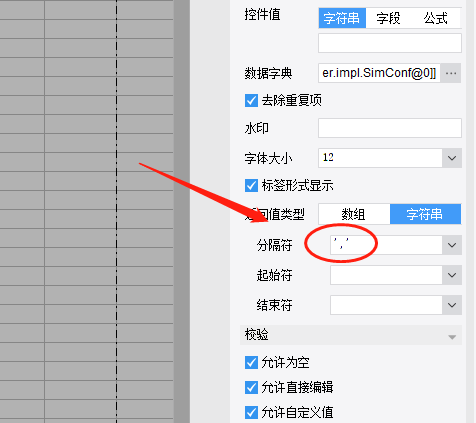Open the 起始符 dropdown arrow

[x=452, y=275]
